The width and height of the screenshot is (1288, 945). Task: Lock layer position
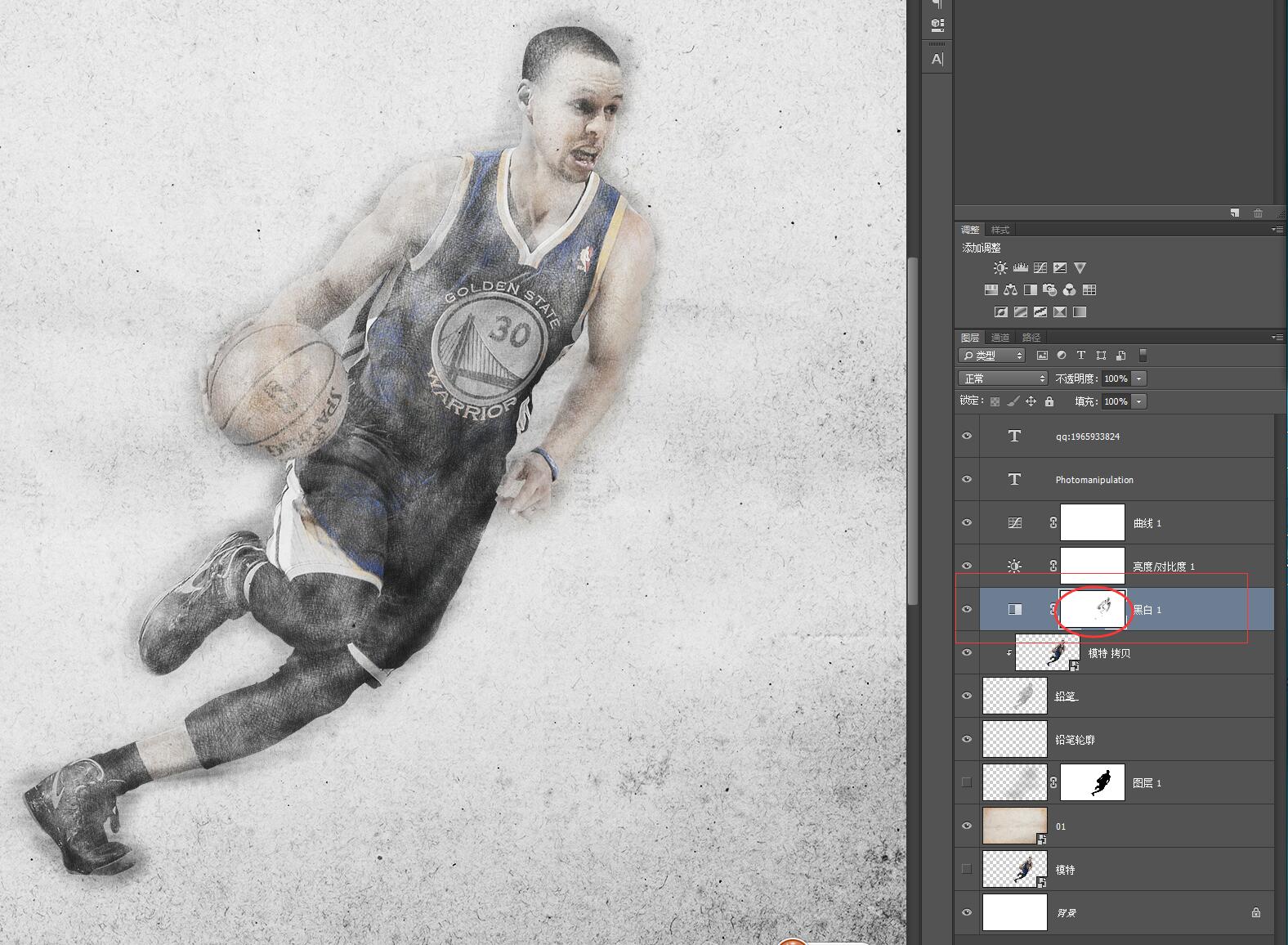(1031, 401)
